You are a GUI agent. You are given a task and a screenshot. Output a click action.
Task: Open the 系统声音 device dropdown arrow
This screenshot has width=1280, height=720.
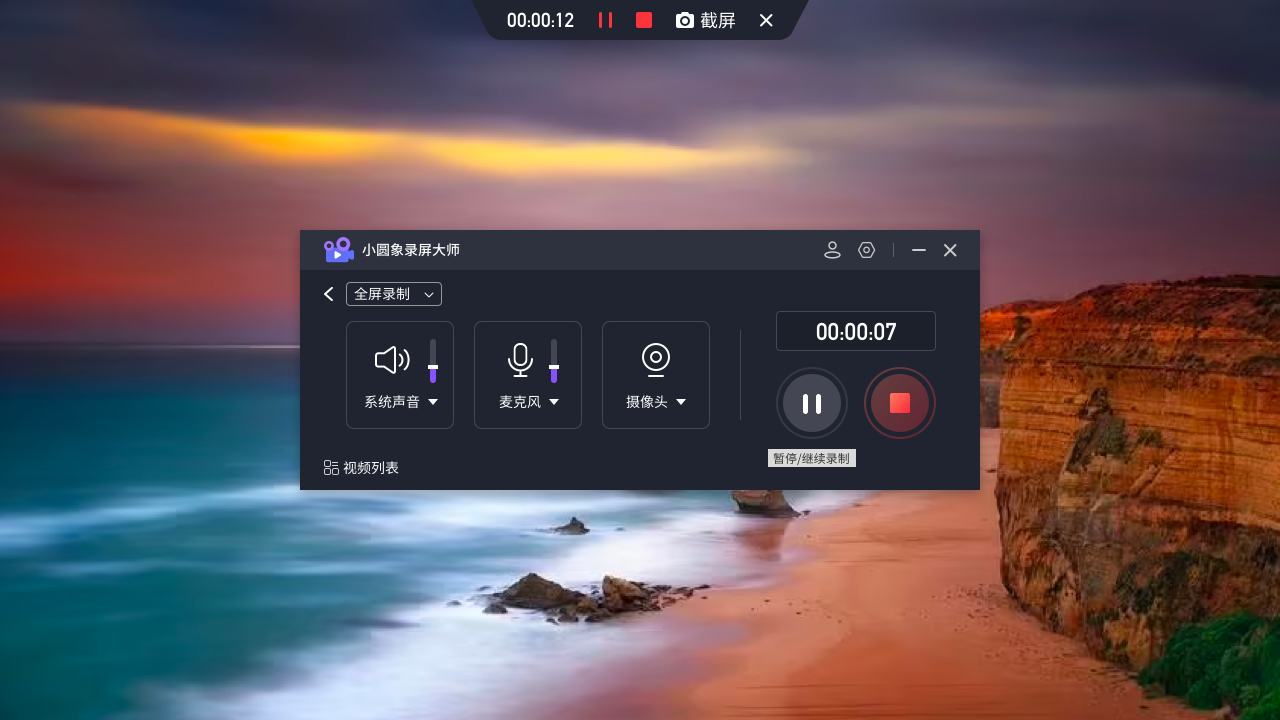[x=433, y=402]
